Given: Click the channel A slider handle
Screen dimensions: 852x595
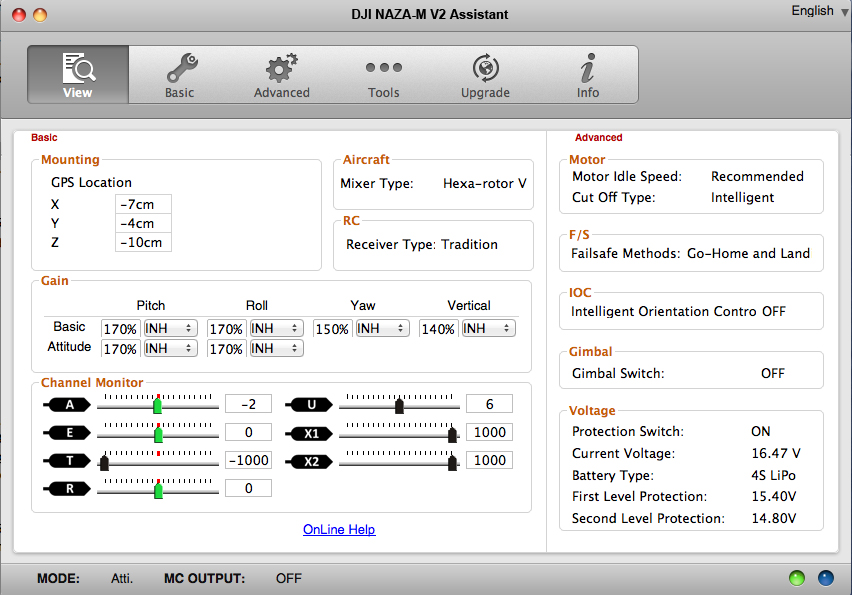Looking at the screenshot, I should [158, 405].
